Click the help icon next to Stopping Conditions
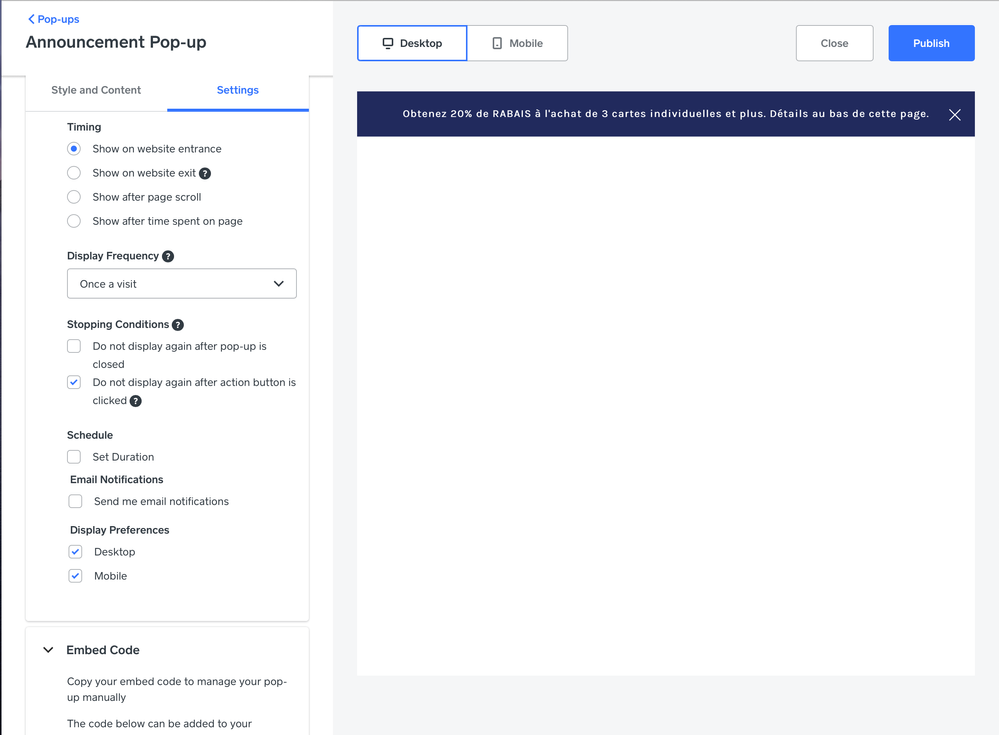This screenshot has height=735, width=999. tap(178, 325)
